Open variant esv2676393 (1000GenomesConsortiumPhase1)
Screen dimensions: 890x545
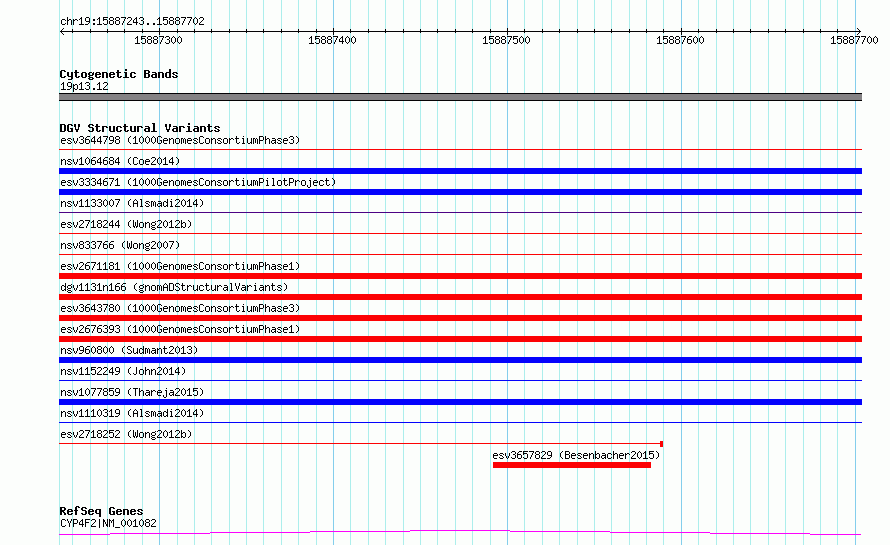coord(180,329)
